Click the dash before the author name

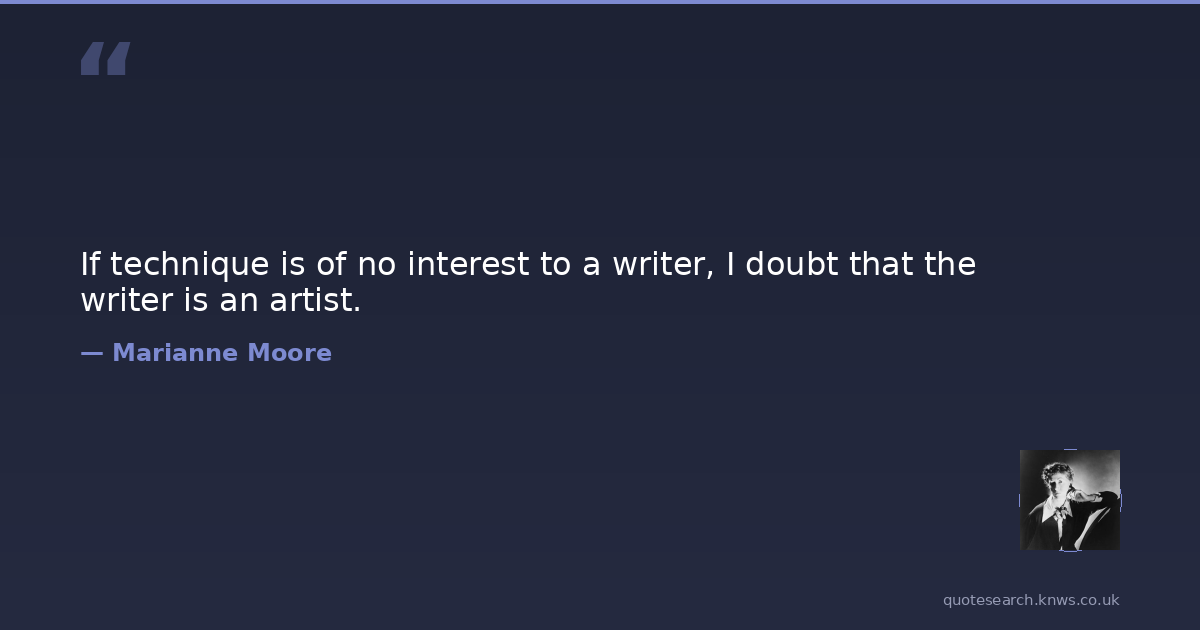click(91, 353)
